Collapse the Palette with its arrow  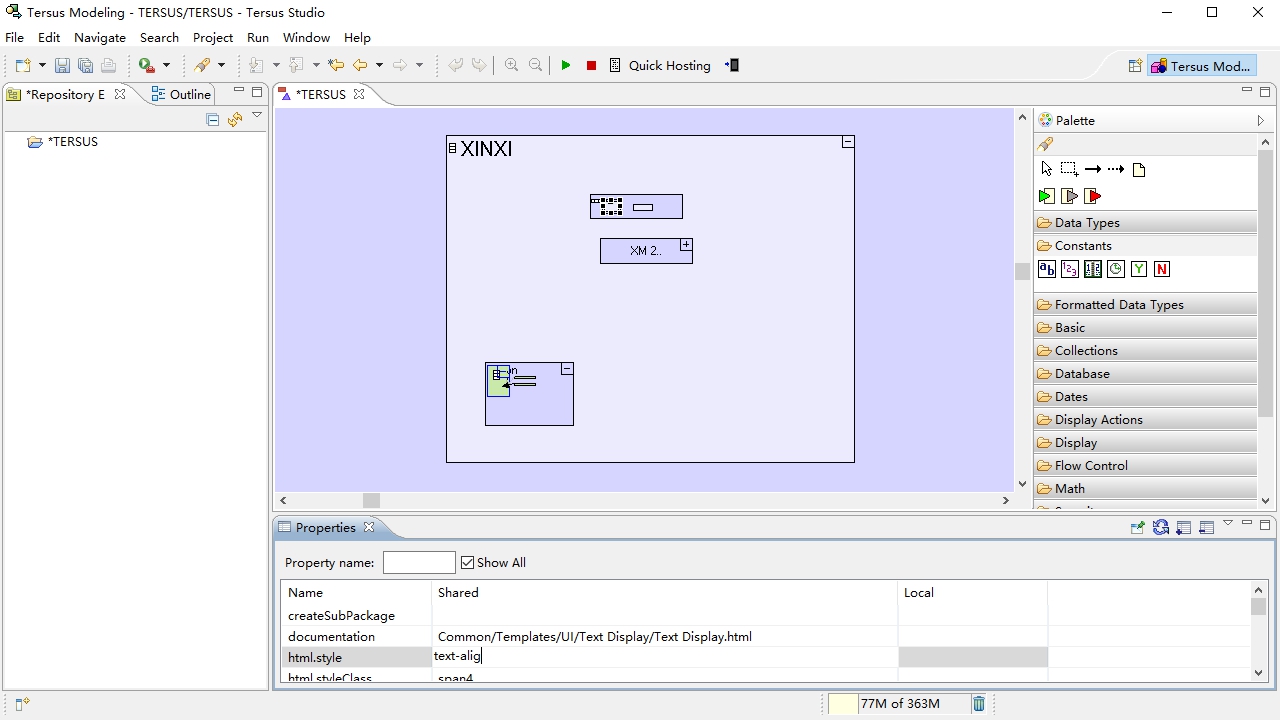(x=1260, y=120)
